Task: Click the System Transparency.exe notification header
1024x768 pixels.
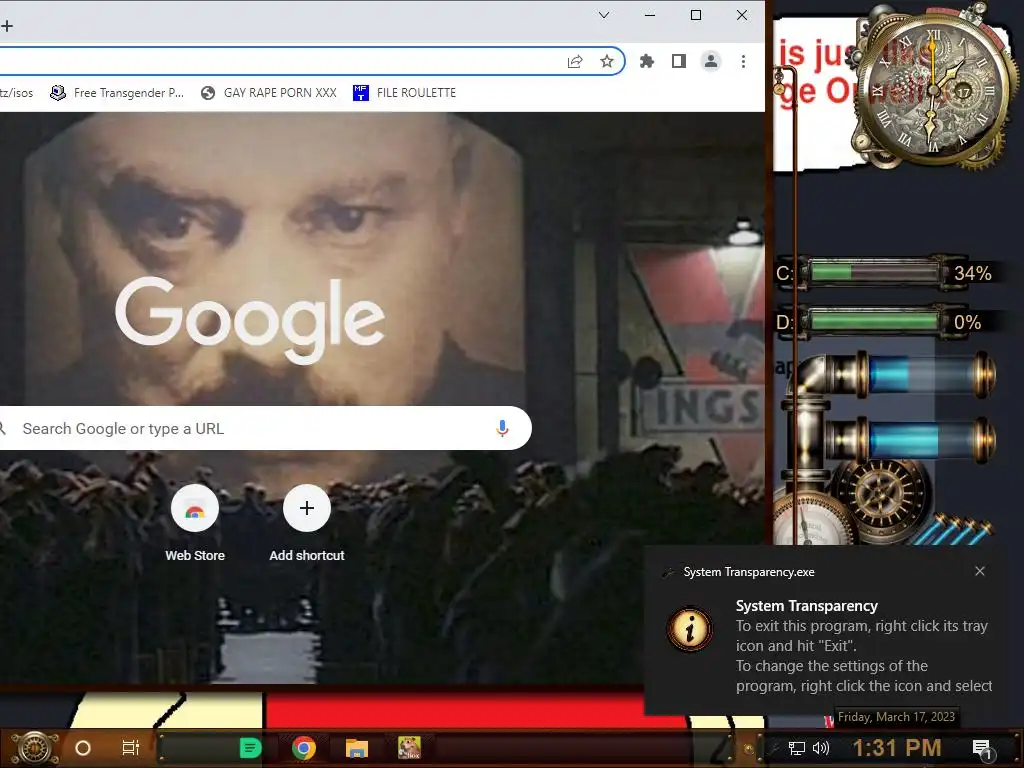Action: pos(748,572)
